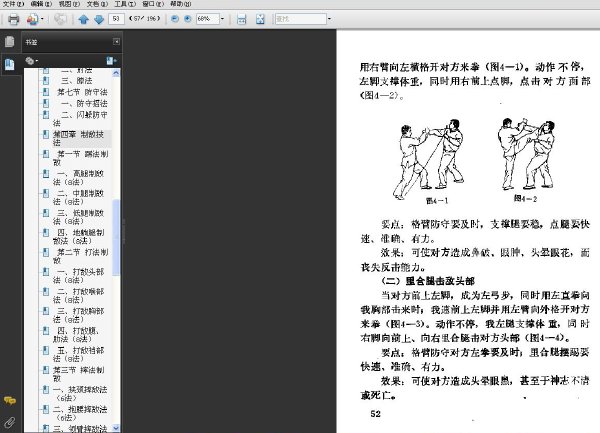Screen dimensions: 600x433
Task: Click figure 图4-1 illustration on page
Action: point(429,159)
